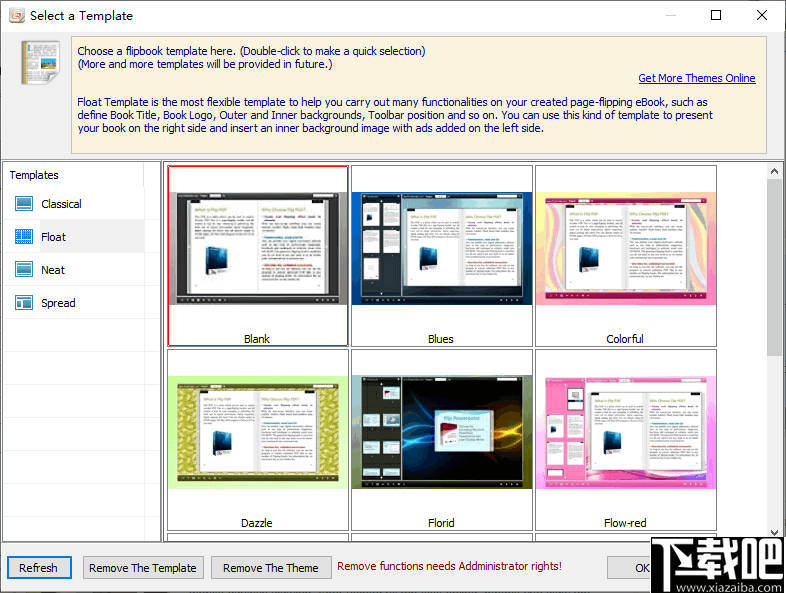Click the theme list scrollbar thumb
This screenshot has height=593, width=786.
click(774, 267)
